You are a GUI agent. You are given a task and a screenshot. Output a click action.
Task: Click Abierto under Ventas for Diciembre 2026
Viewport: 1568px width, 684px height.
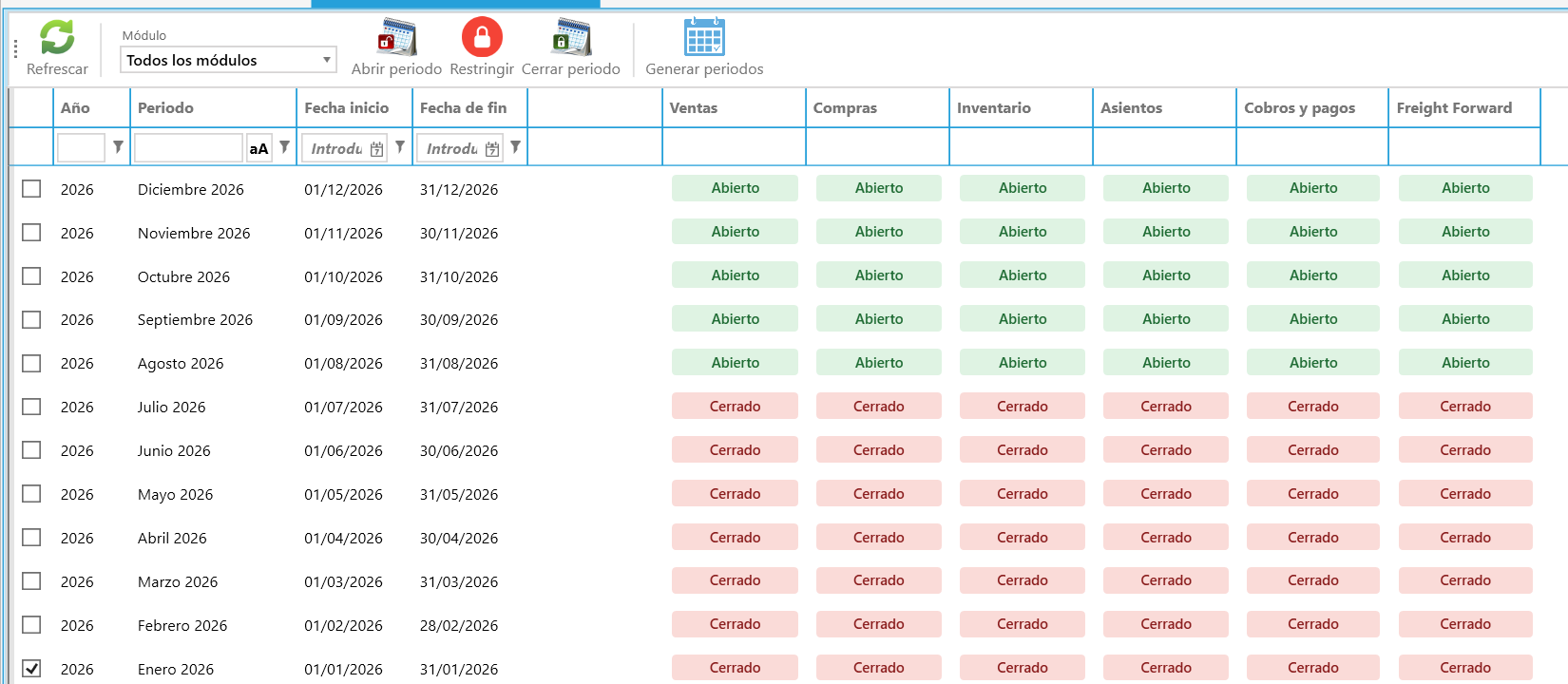click(735, 188)
